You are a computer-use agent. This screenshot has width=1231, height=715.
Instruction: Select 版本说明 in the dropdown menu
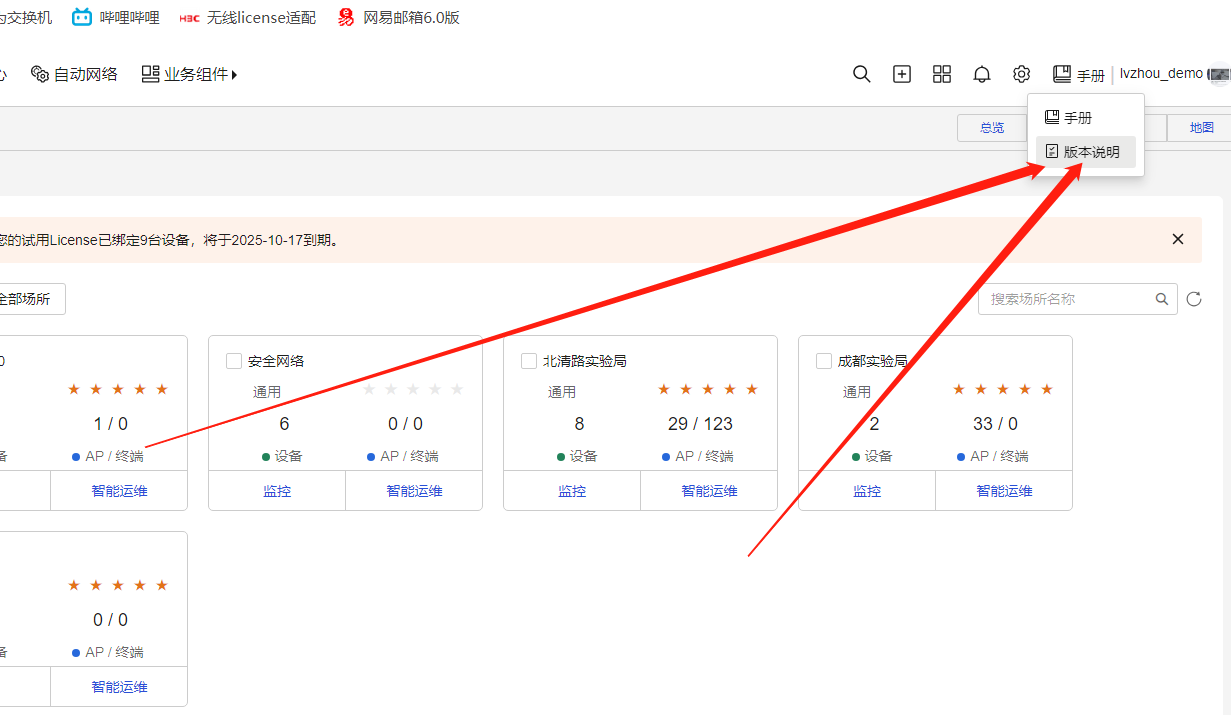pos(1086,152)
